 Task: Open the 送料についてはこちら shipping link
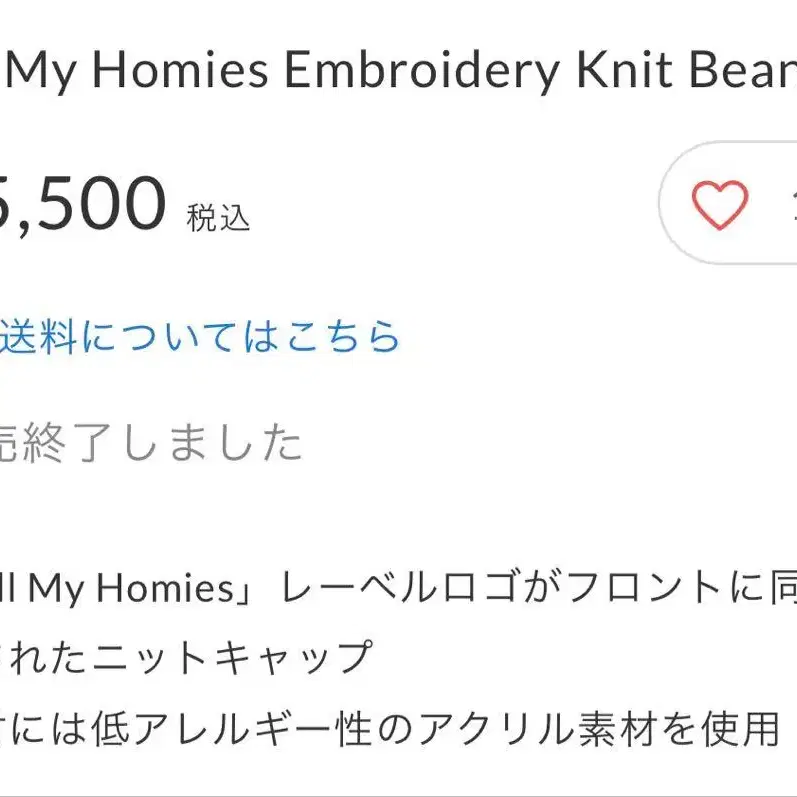200,337
